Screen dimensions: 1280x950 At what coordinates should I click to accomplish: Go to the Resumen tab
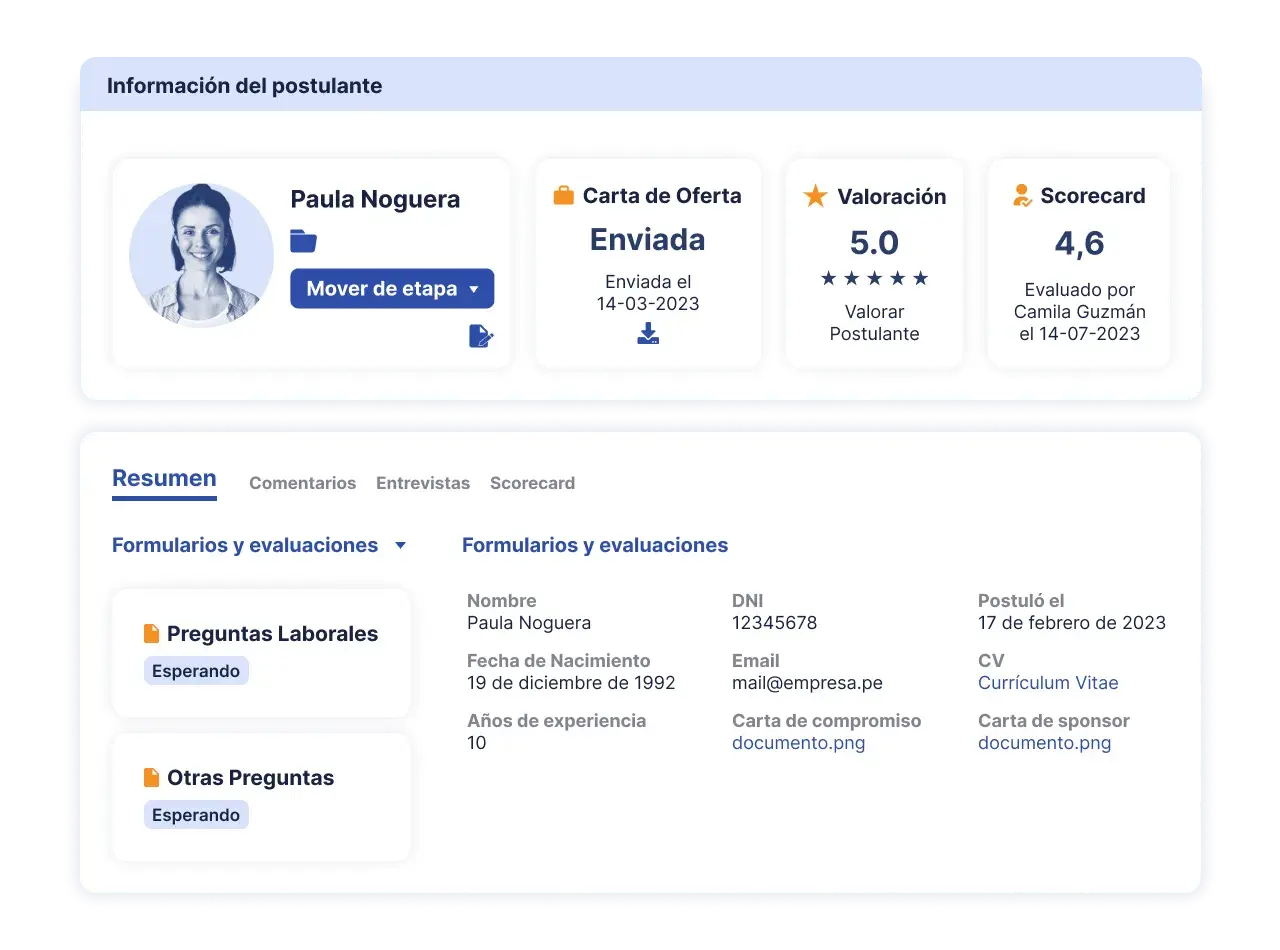pyautogui.click(x=164, y=479)
